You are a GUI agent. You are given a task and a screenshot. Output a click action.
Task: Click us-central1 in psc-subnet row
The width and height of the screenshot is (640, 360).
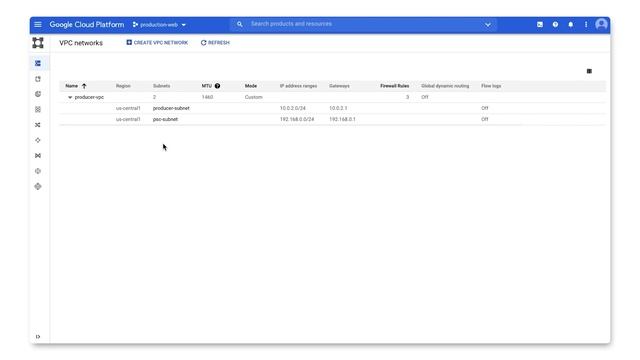point(128,119)
